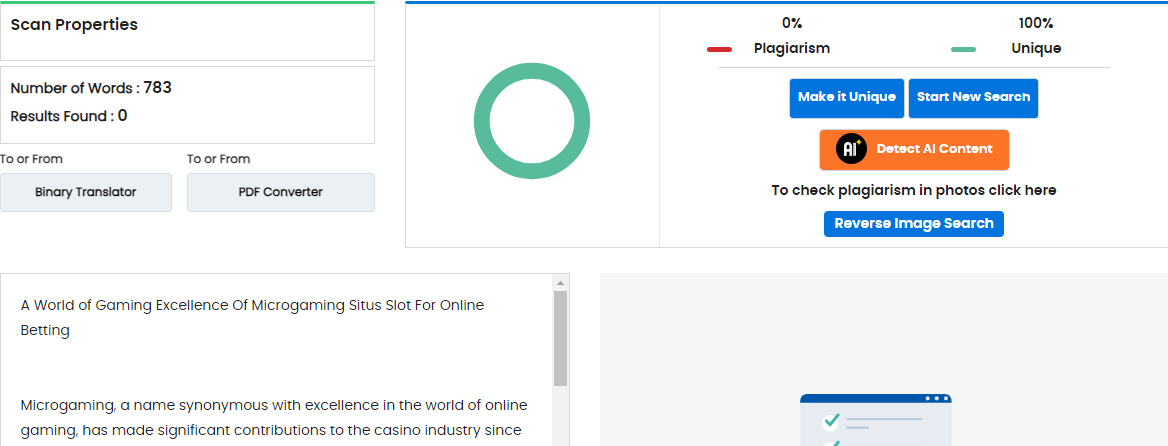Click the green Unique legend marker
The height and width of the screenshot is (446, 1168).
[964, 49]
